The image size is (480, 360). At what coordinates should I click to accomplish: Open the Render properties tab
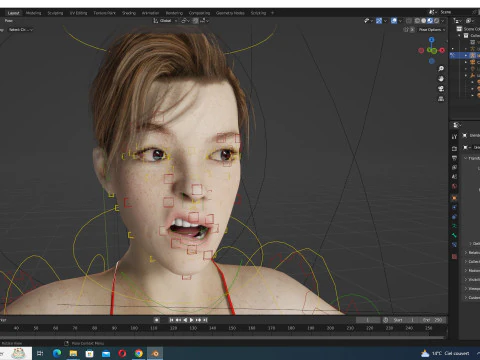454,148
